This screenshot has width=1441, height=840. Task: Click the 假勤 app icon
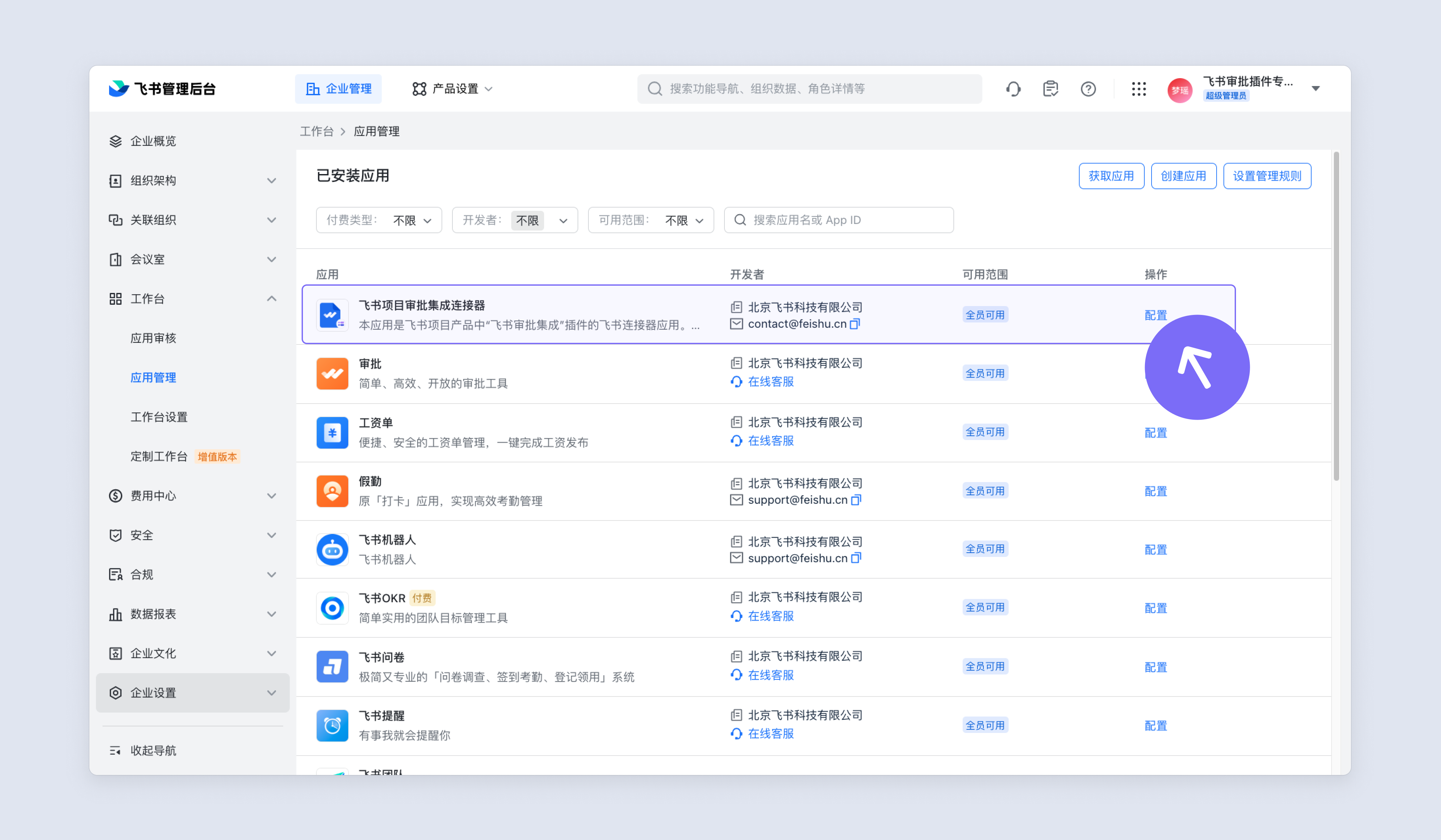pos(332,491)
